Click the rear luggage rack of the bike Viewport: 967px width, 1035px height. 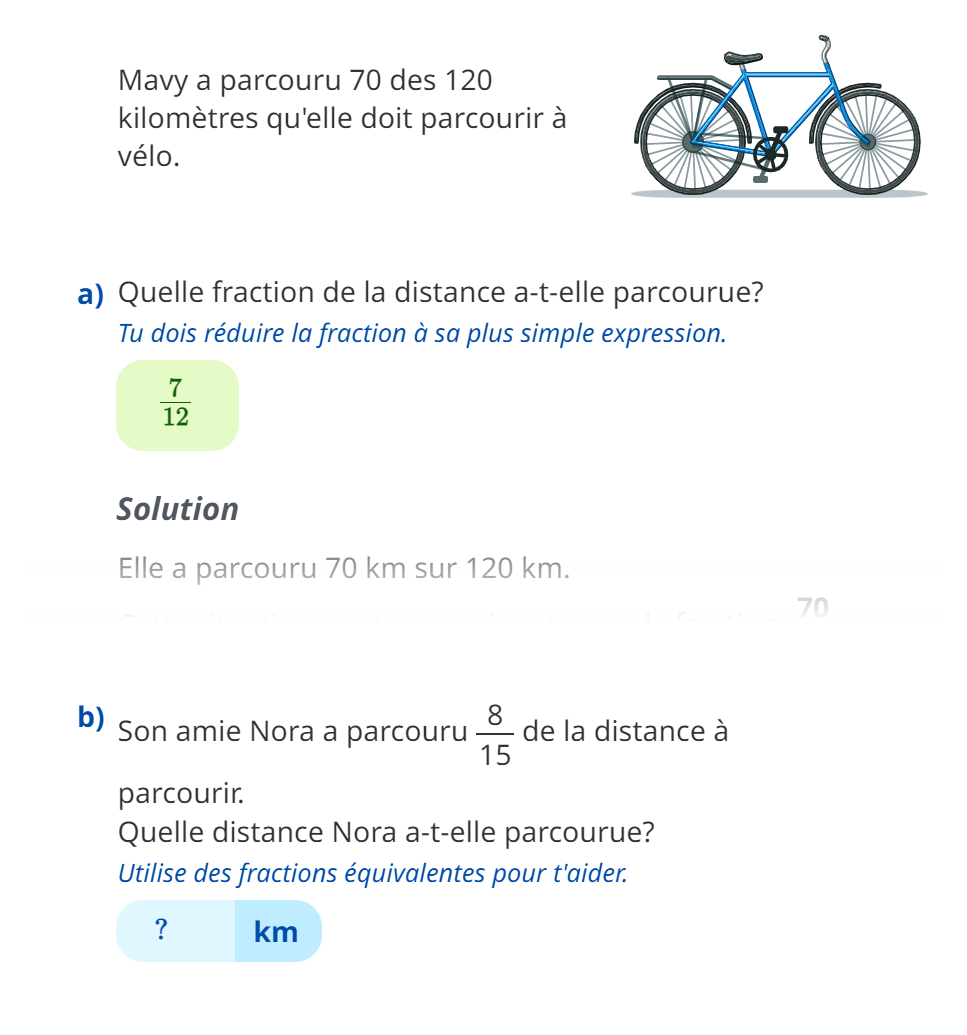coord(688,78)
